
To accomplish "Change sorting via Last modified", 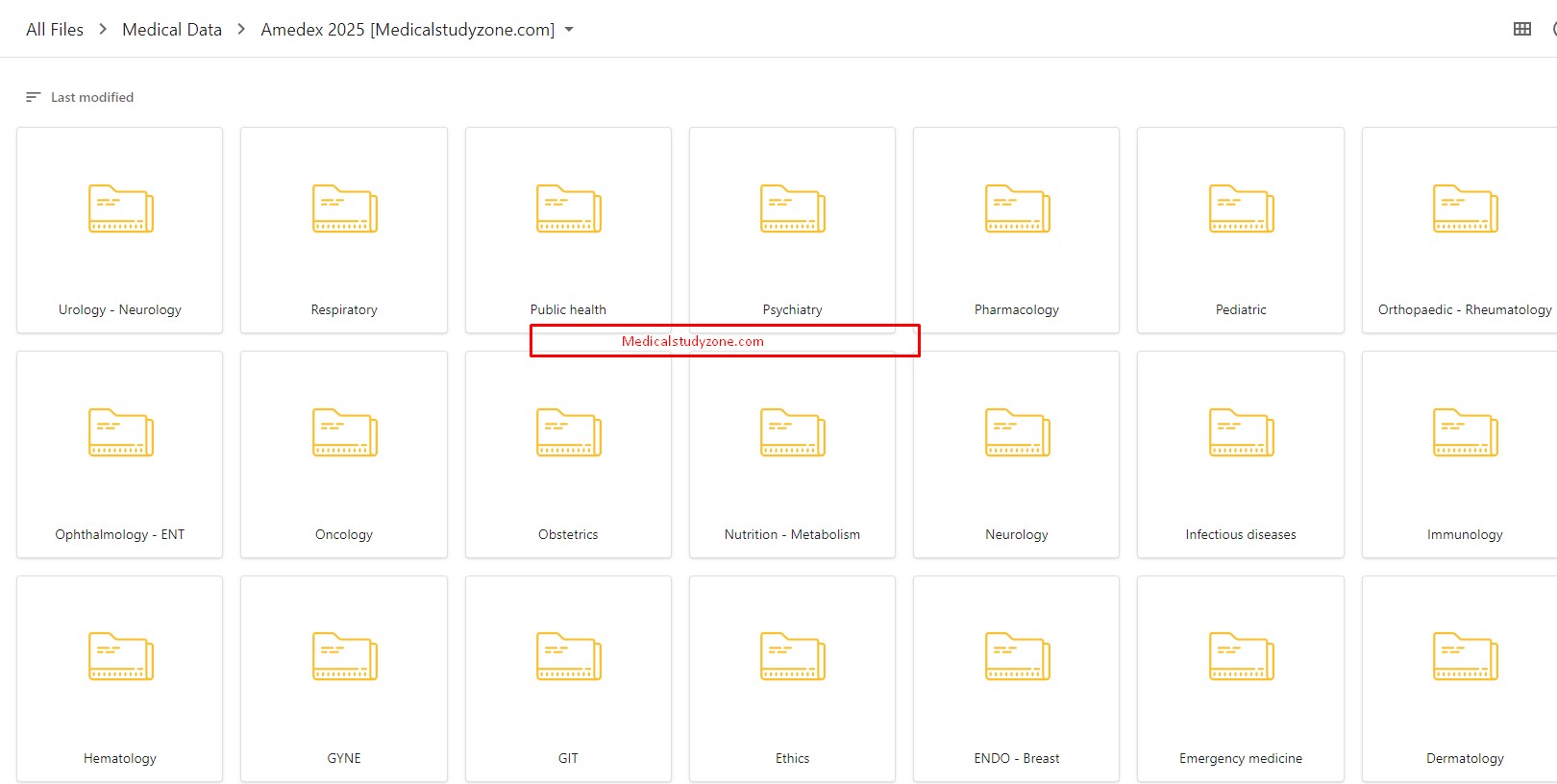I will (x=92, y=97).
